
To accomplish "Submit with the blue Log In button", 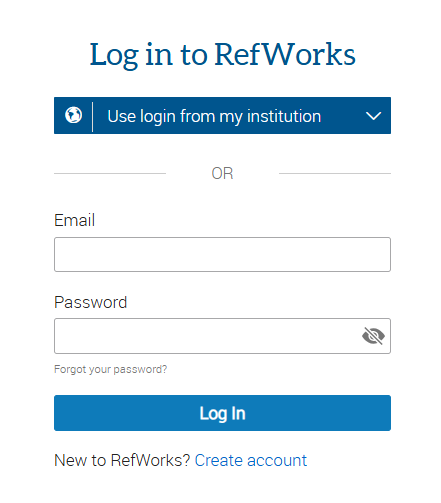I will pos(222,413).
